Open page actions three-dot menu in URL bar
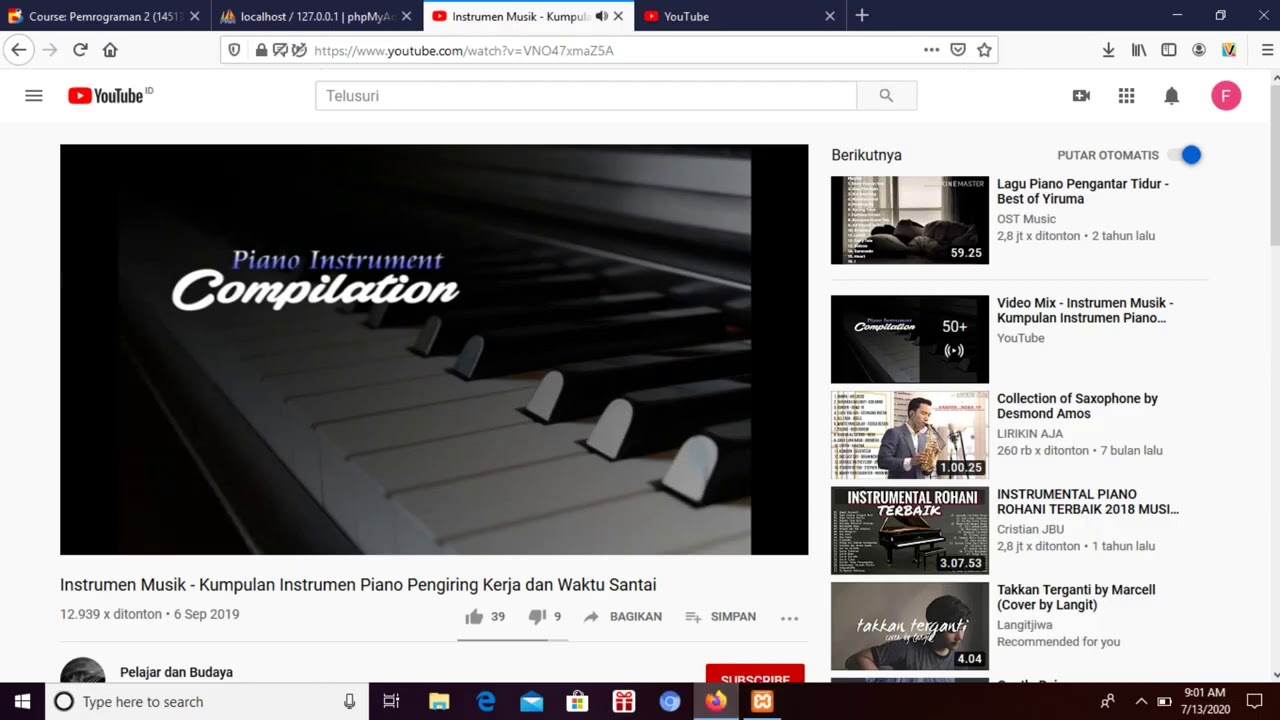The width and height of the screenshot is (1280, 720). pos(931,50)
